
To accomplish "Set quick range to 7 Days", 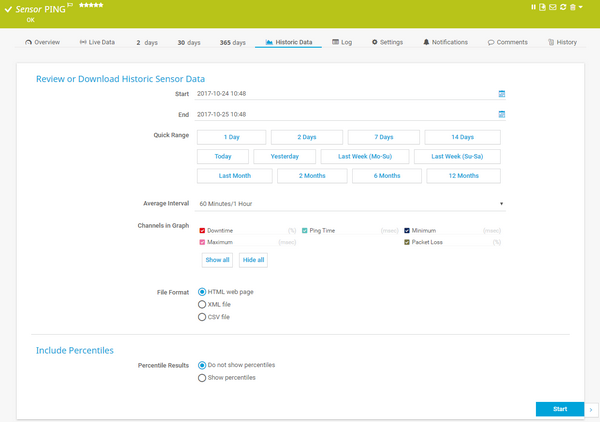I will 384,137.
